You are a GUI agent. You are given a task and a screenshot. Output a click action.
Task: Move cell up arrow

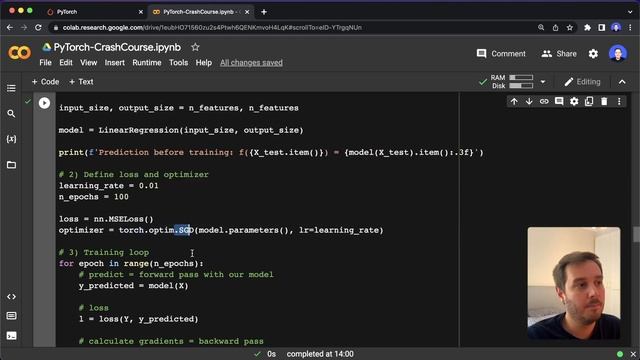pyautogui.click(x=514, y=102)
